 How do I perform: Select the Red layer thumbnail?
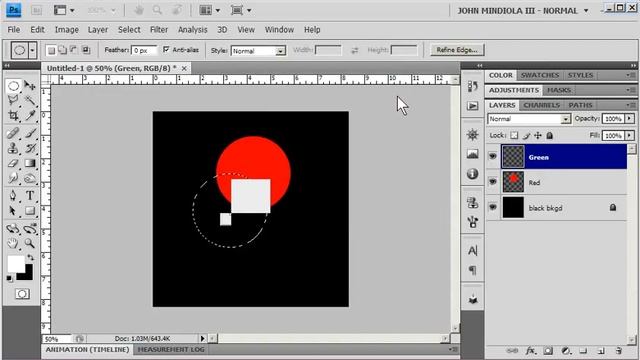point(513,182)
